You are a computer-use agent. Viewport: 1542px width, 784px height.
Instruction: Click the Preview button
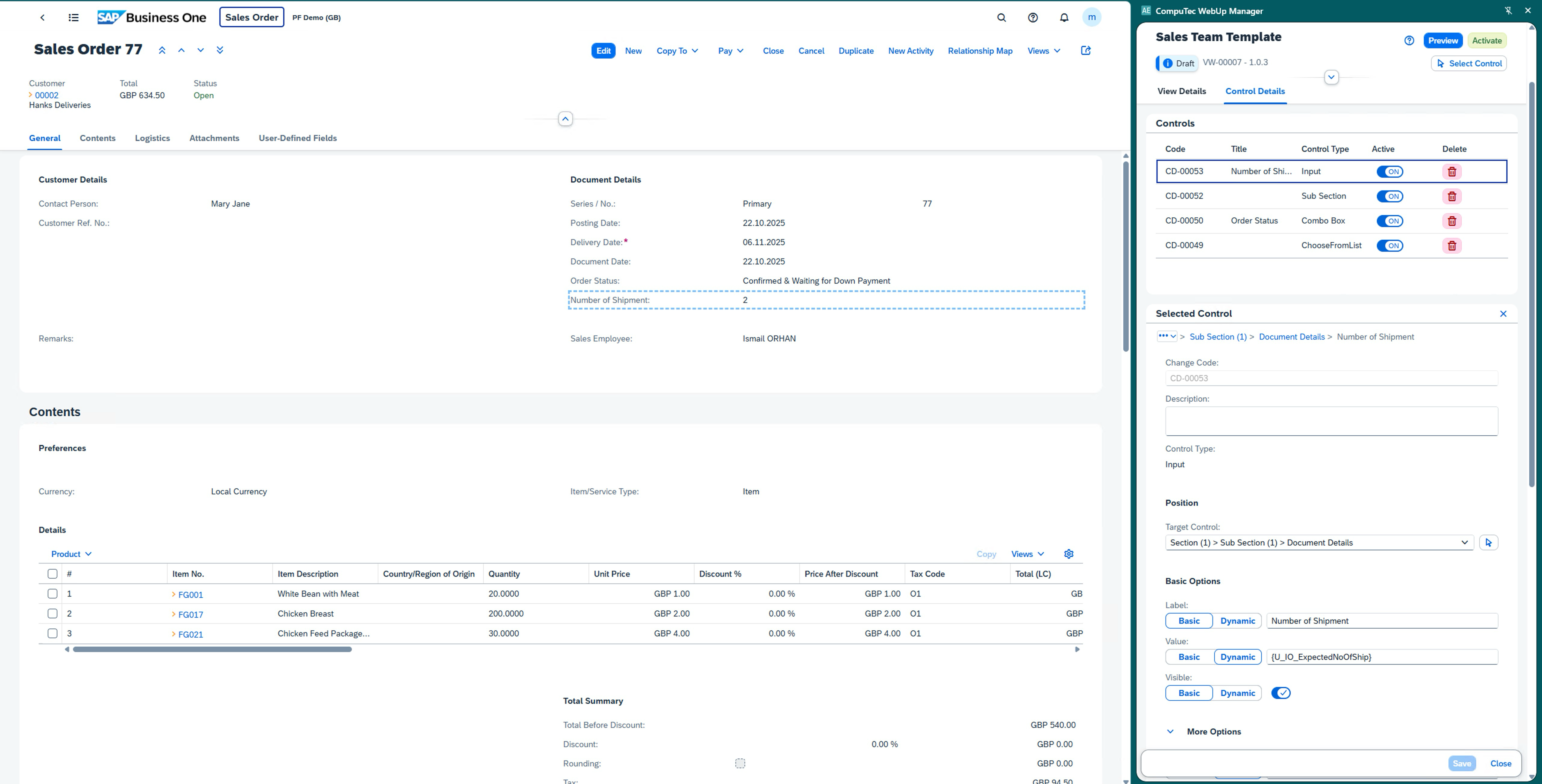point(1443,41)
